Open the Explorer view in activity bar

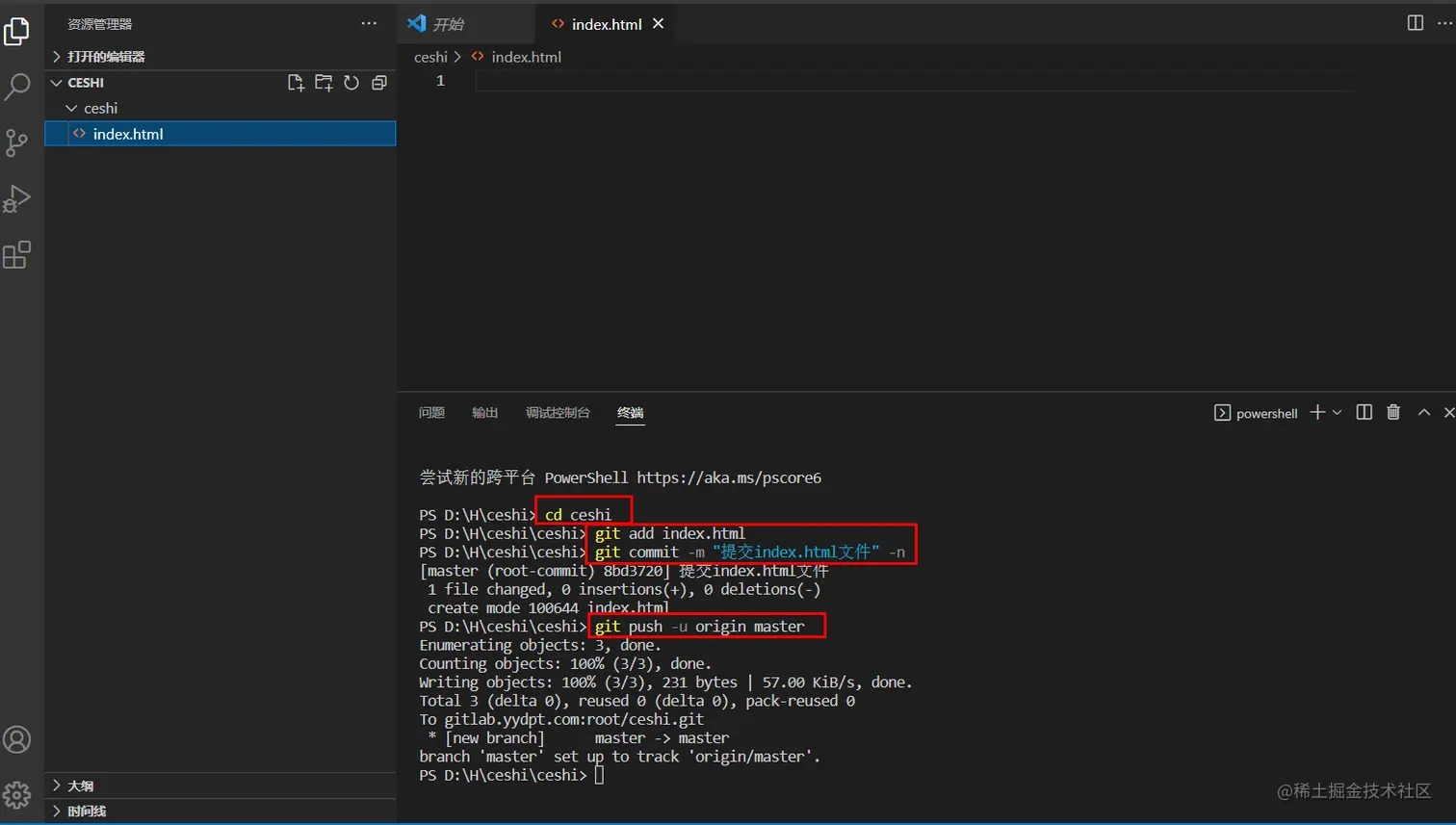tap(17, 32)
